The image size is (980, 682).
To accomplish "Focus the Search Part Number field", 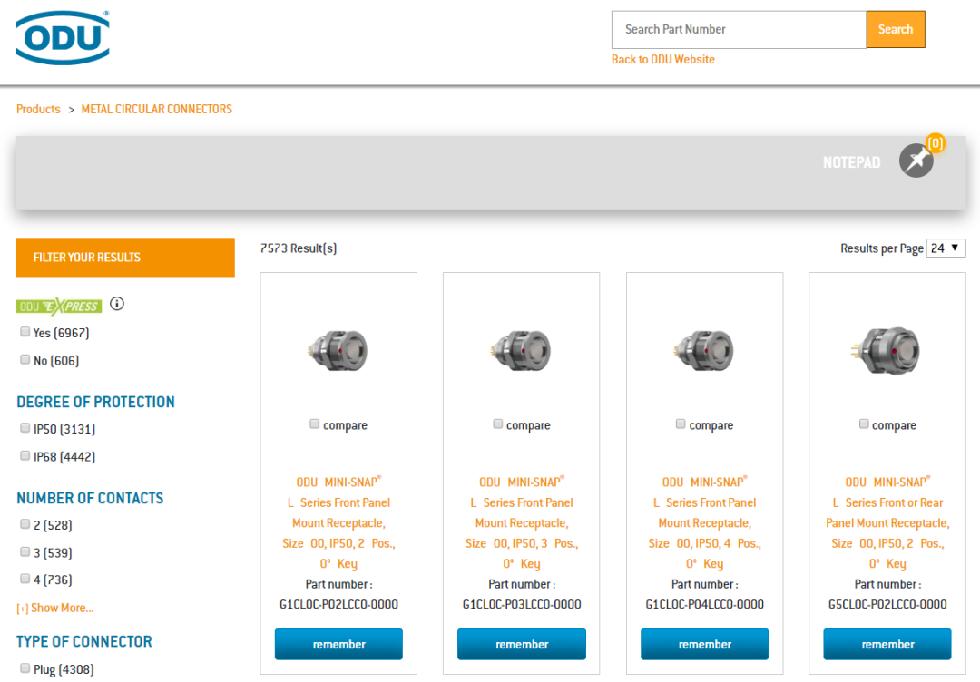I will (x=738, y=29).
